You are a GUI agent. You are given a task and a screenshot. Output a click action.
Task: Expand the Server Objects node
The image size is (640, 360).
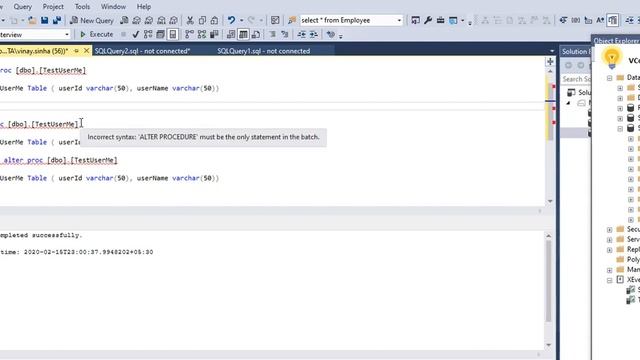[x=609, y=240]
